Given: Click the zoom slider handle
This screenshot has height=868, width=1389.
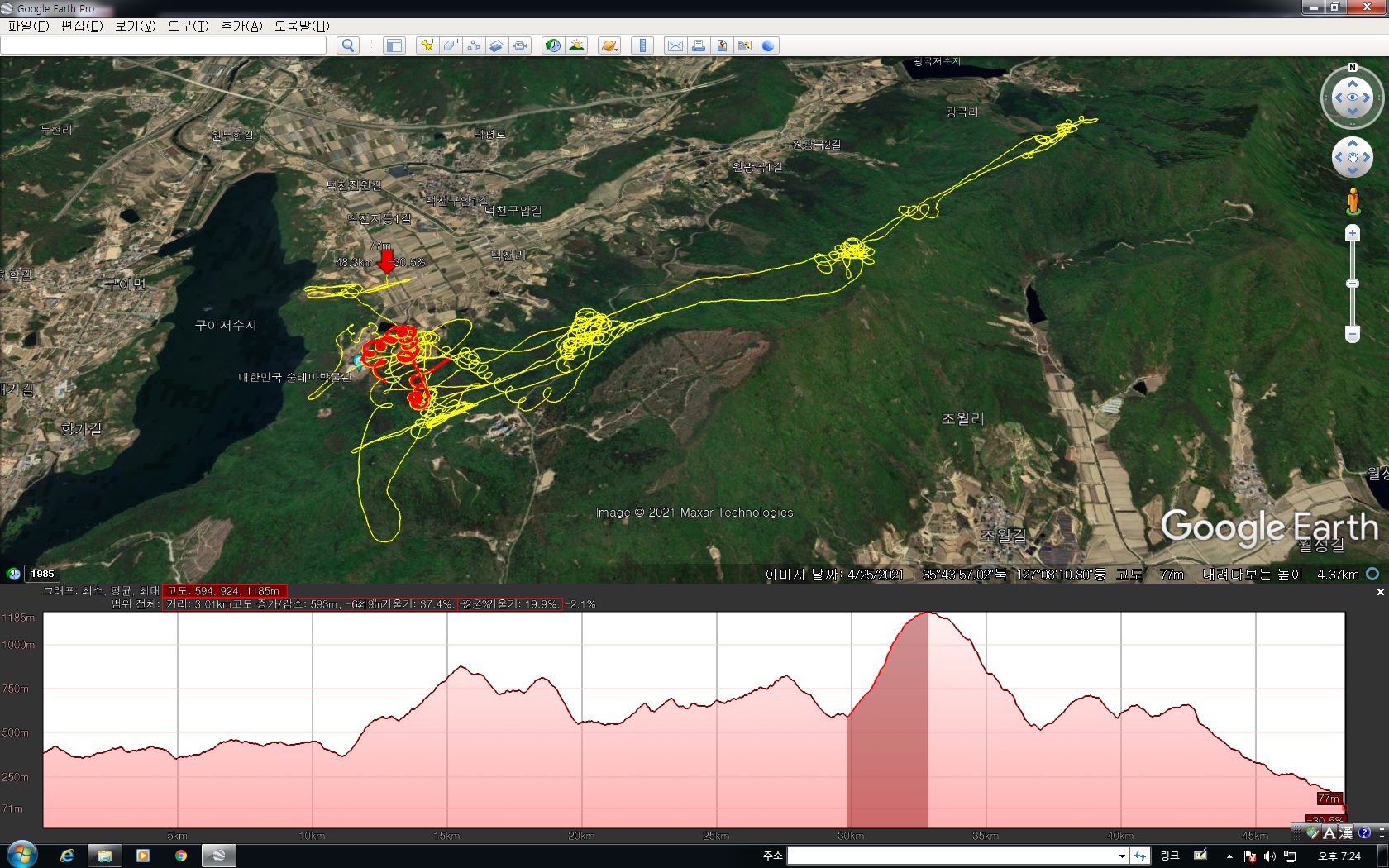Looking at the screenshot, I should coord(1353,284).
